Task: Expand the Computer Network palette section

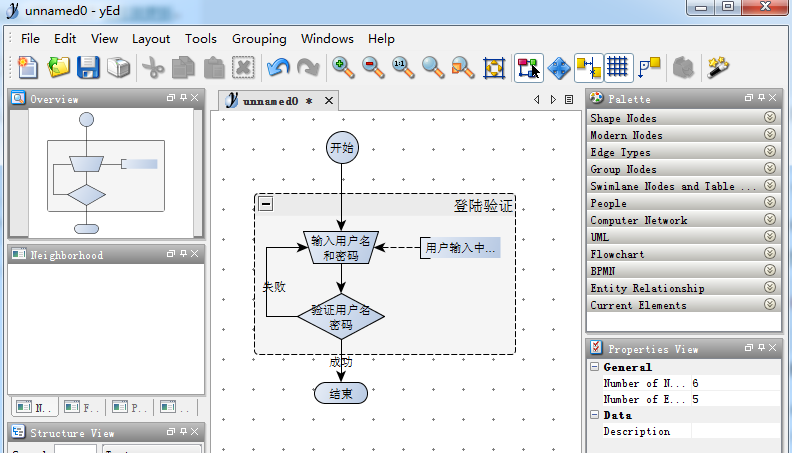Action: click(684, 220)
